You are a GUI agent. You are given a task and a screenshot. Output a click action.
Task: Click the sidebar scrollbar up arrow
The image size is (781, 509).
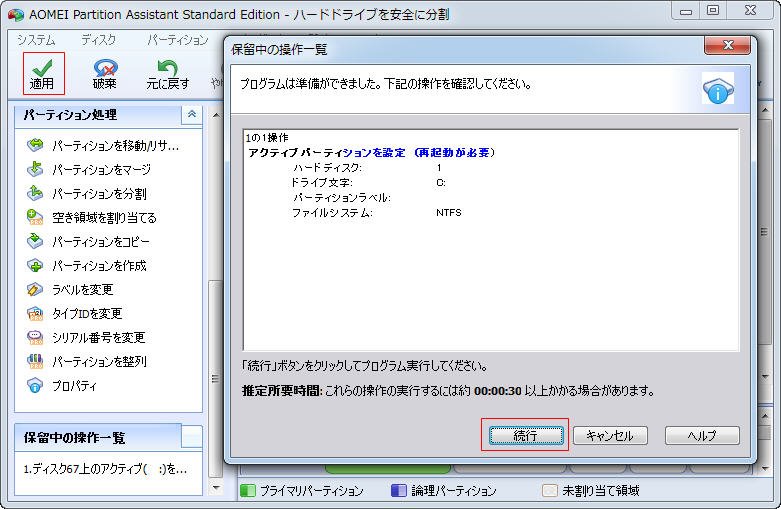coord(216,115)
